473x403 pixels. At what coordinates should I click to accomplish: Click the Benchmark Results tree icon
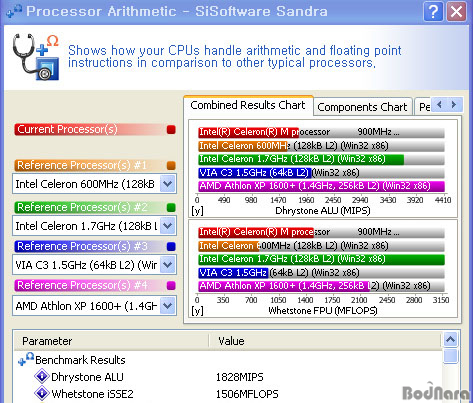[26, 359]
